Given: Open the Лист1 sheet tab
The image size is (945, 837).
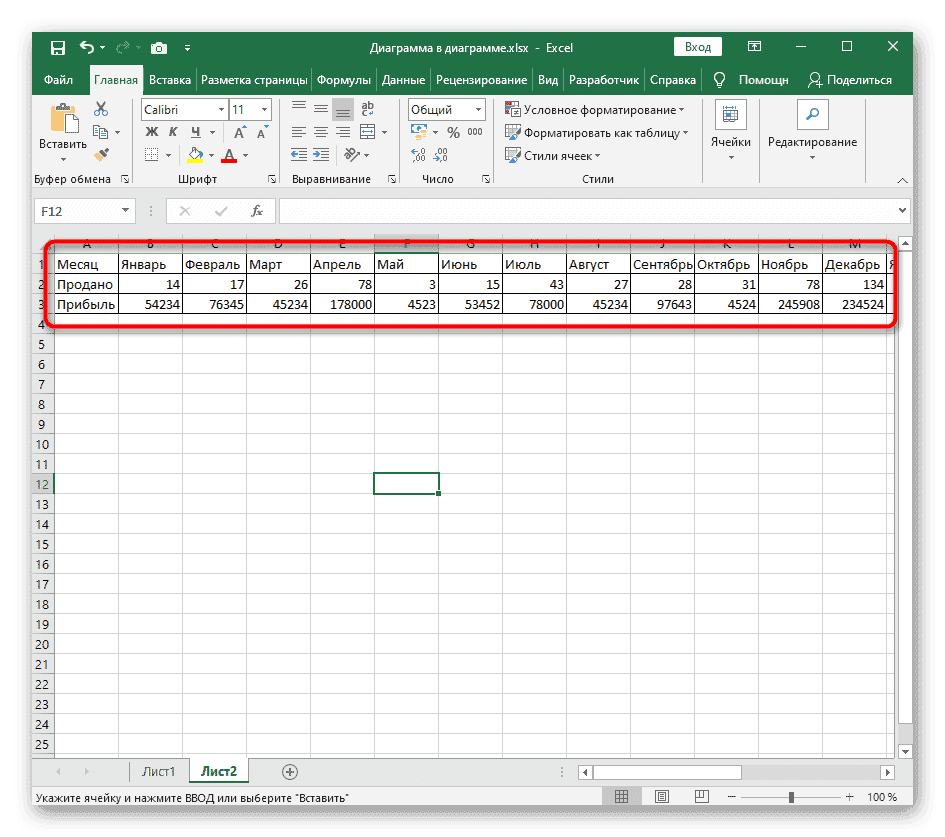Looking at the screenshot, I should (x=158, y=771).
